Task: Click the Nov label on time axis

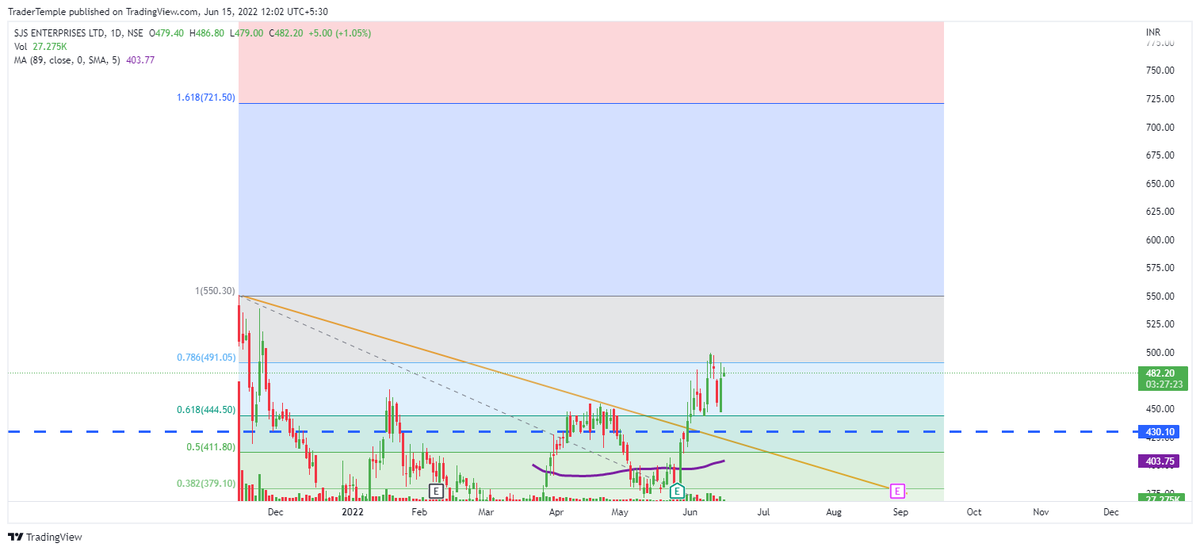Action: (1040, 511)
